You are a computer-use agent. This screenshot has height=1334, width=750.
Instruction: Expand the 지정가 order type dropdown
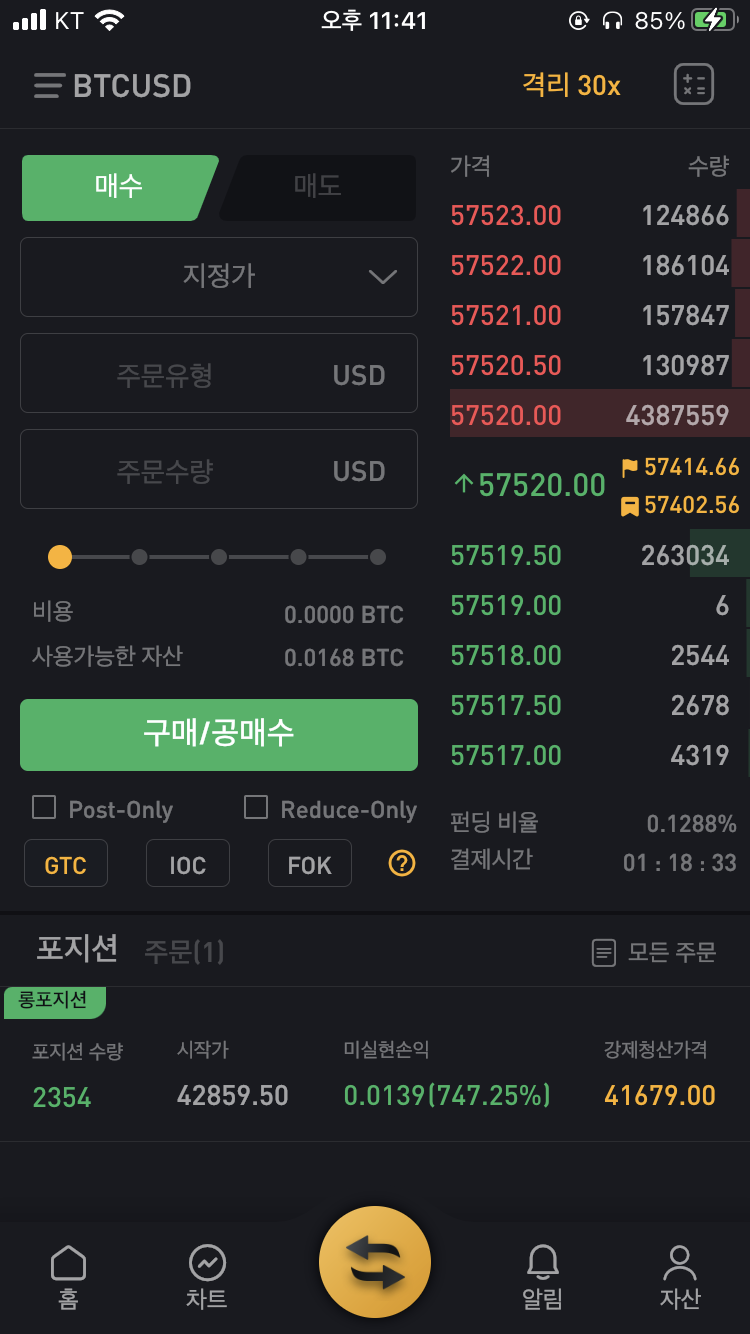pos(219,277)
